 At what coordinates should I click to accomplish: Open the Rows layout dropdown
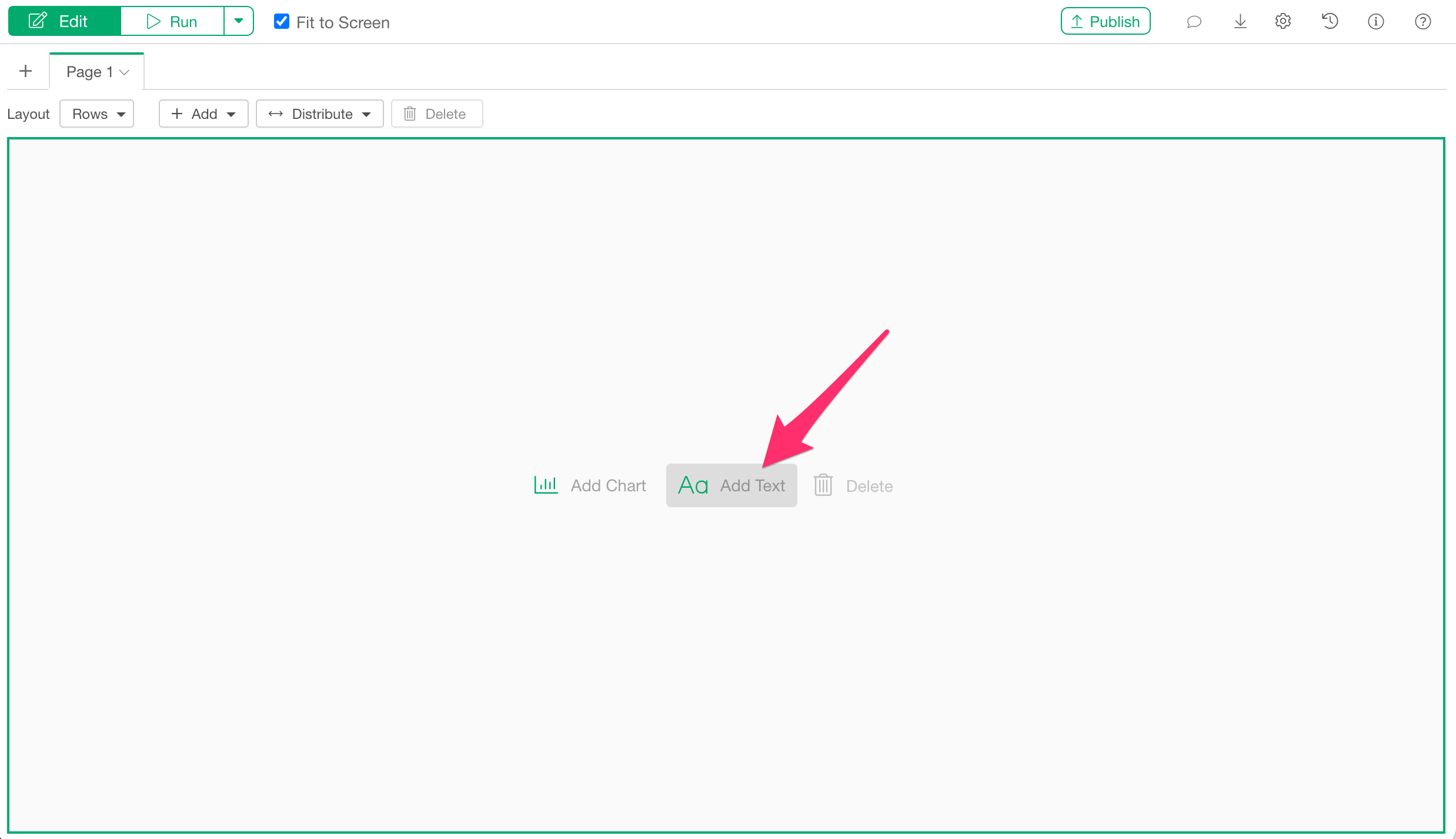[x=97, y=114]
